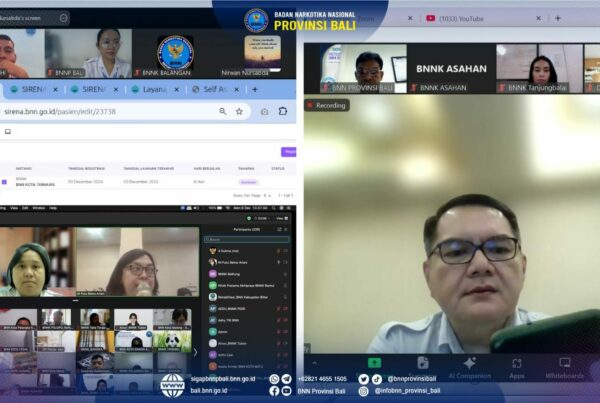The width and height of the screenshot is (600, 403).
Task: Close the YouTube tab
Action: [538, 18]
